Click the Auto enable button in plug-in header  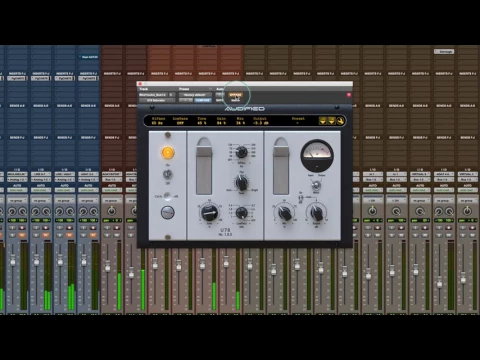220,95
